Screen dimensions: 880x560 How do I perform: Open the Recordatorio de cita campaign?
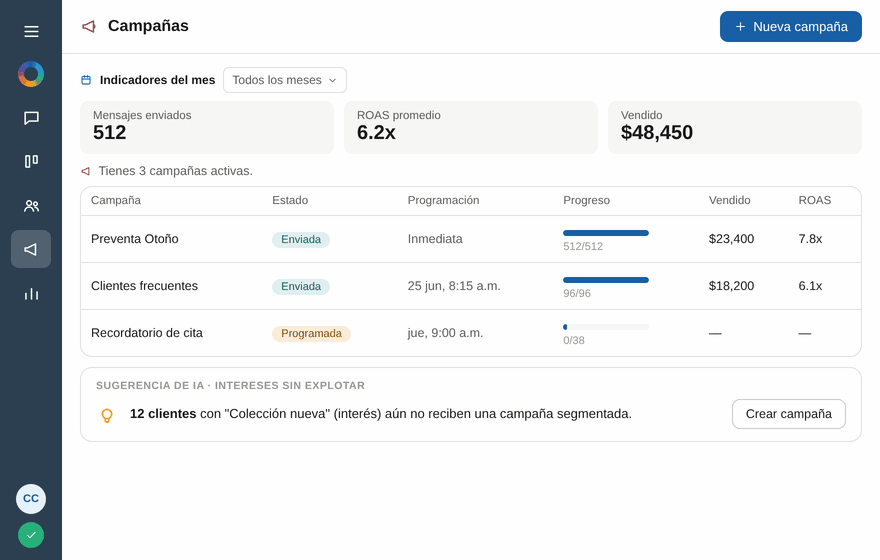[146, 333]
